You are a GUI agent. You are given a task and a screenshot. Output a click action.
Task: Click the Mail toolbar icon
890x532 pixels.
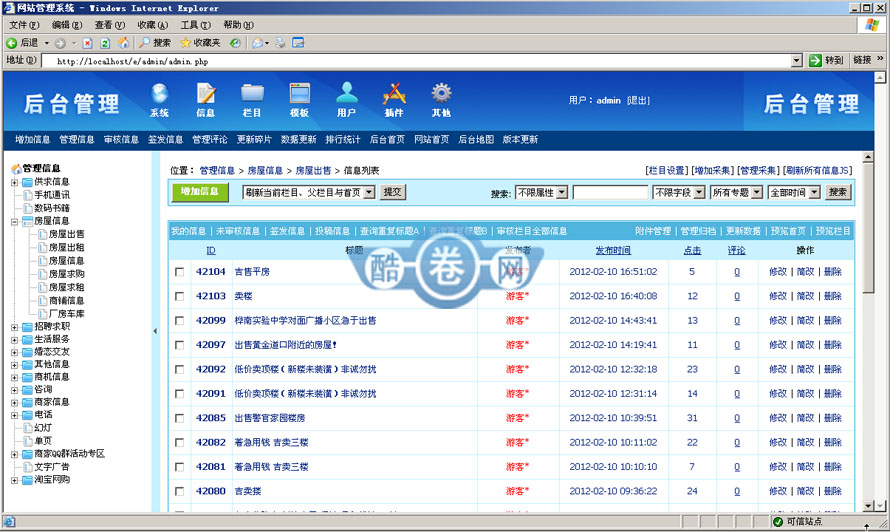pos(258,43)
